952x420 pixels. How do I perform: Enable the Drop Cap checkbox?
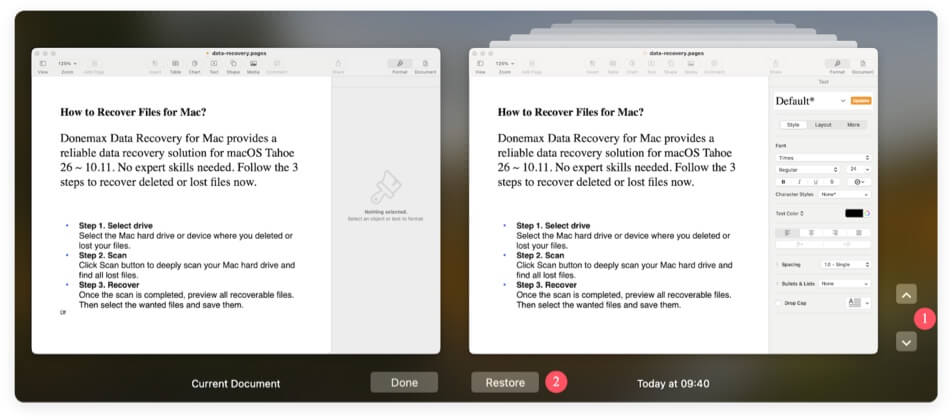(779, 303)
